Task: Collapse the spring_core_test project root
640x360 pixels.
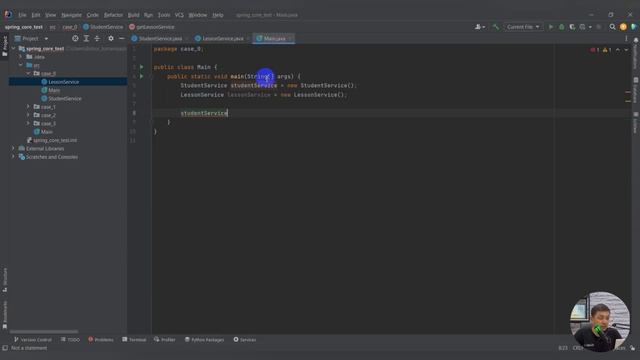Action: coord(13,49)
